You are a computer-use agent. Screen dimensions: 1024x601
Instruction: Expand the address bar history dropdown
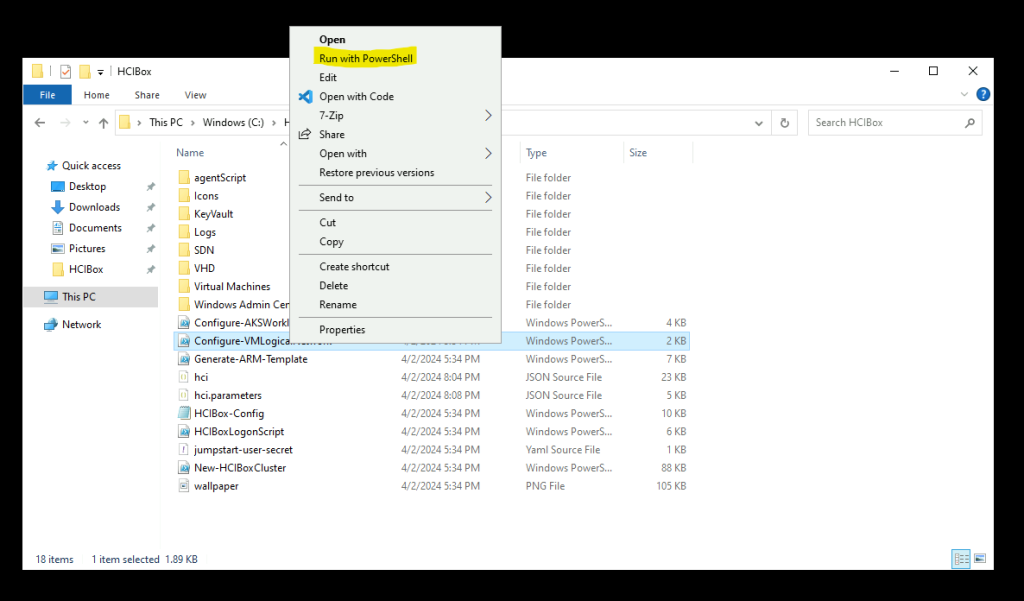coord(759,123)
